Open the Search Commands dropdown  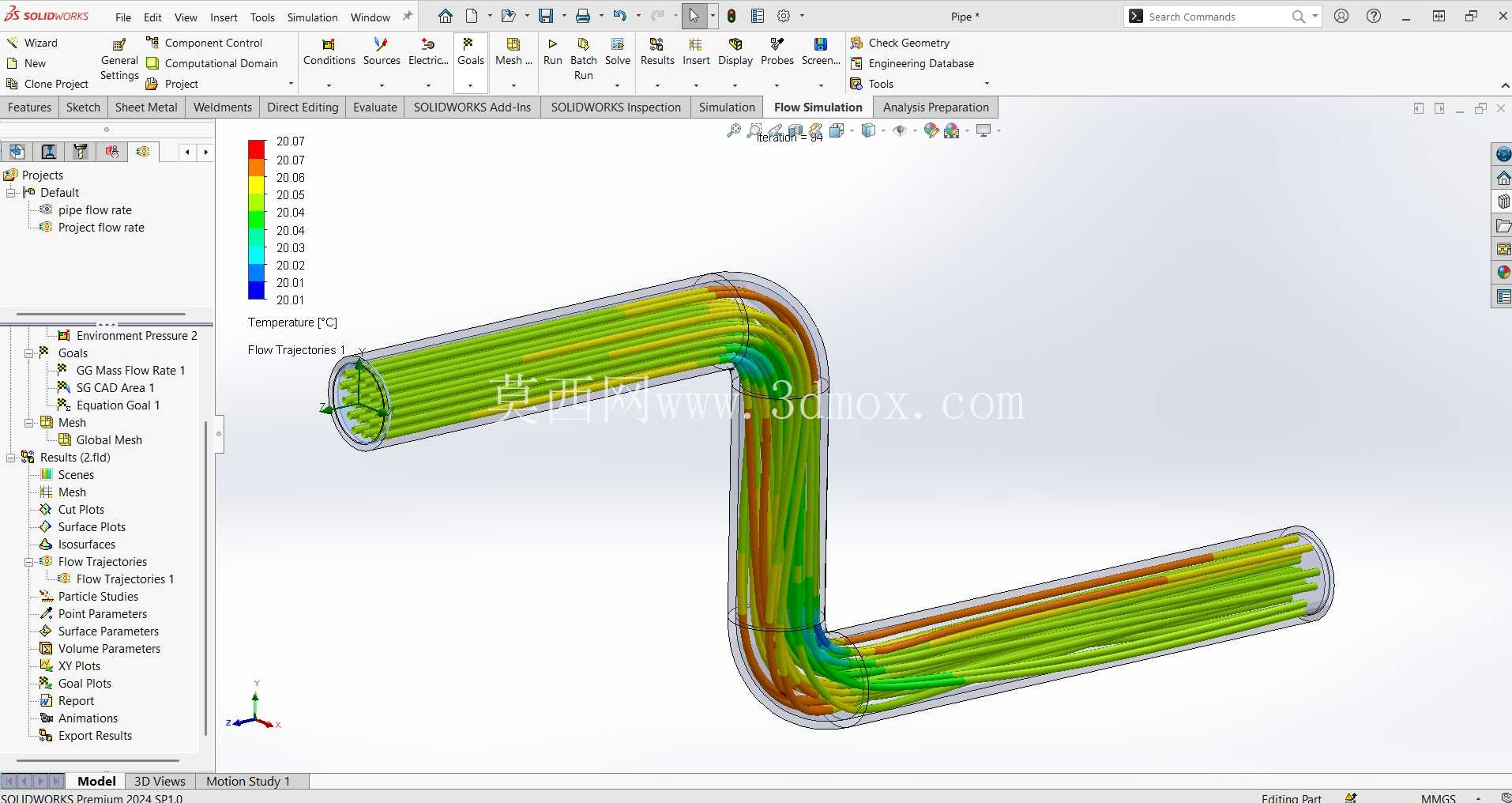click(1315, 16)
